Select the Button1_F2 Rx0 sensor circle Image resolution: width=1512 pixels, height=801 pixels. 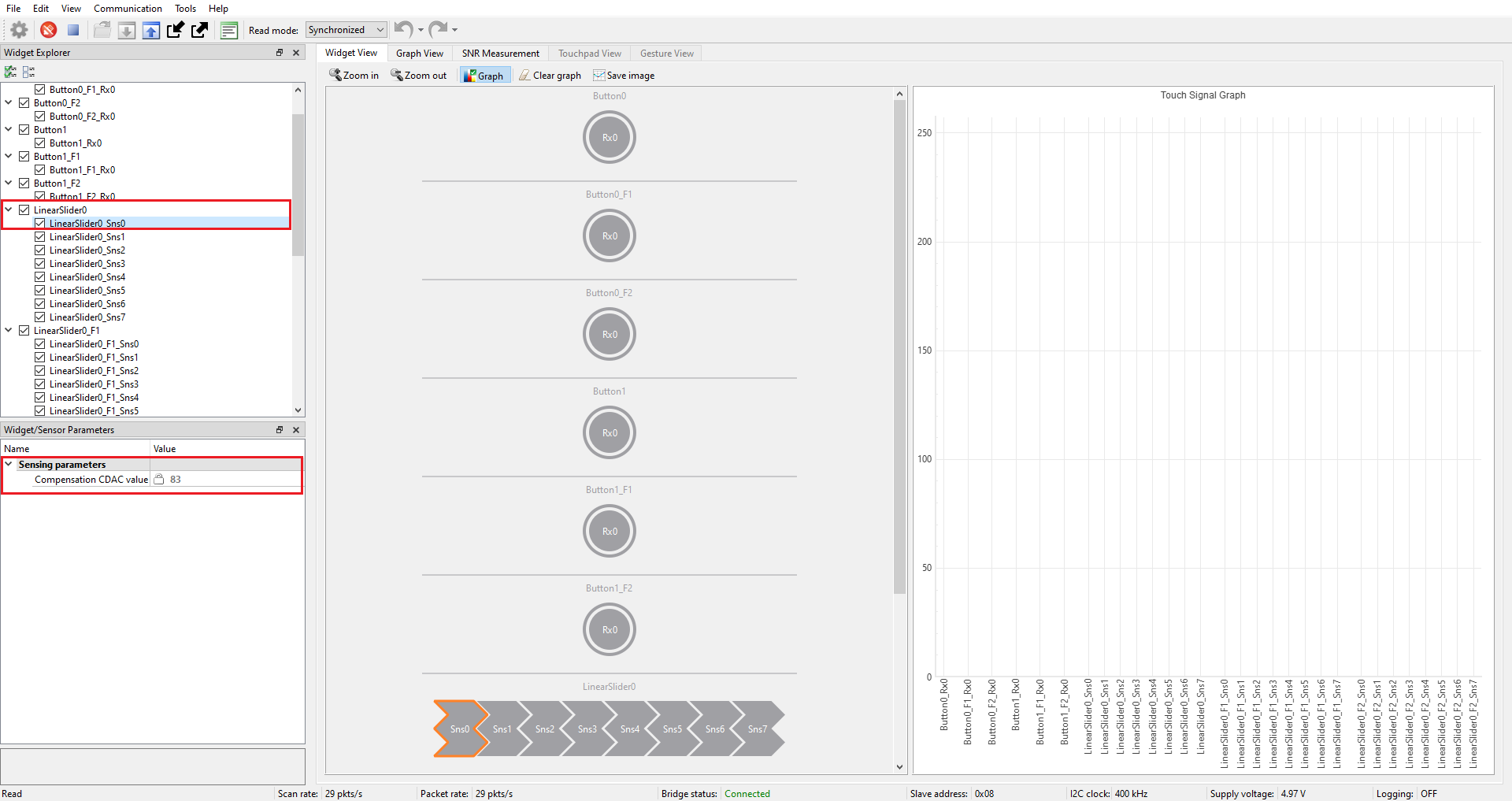tap(610, 629)
